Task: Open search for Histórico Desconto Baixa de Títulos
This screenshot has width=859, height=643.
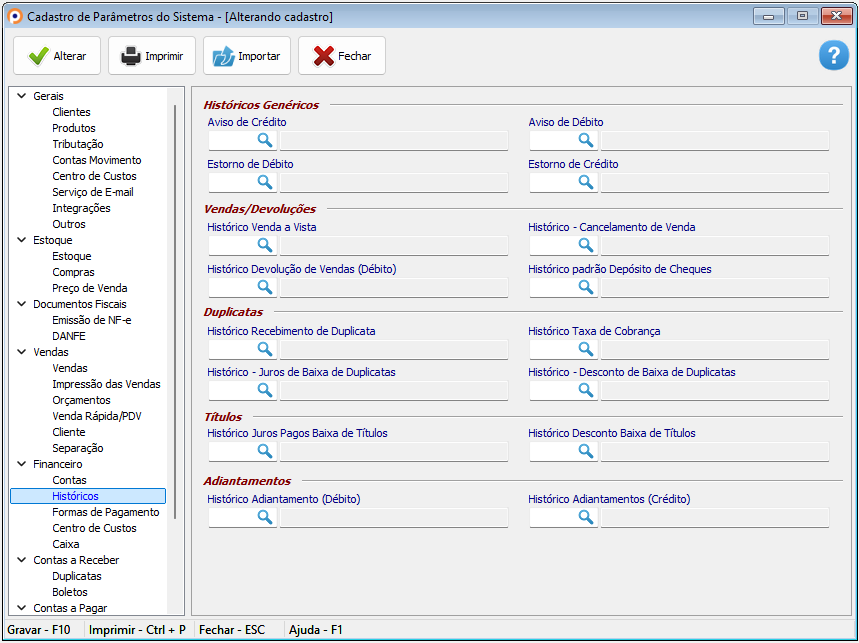Action: (x=586, y=451)
